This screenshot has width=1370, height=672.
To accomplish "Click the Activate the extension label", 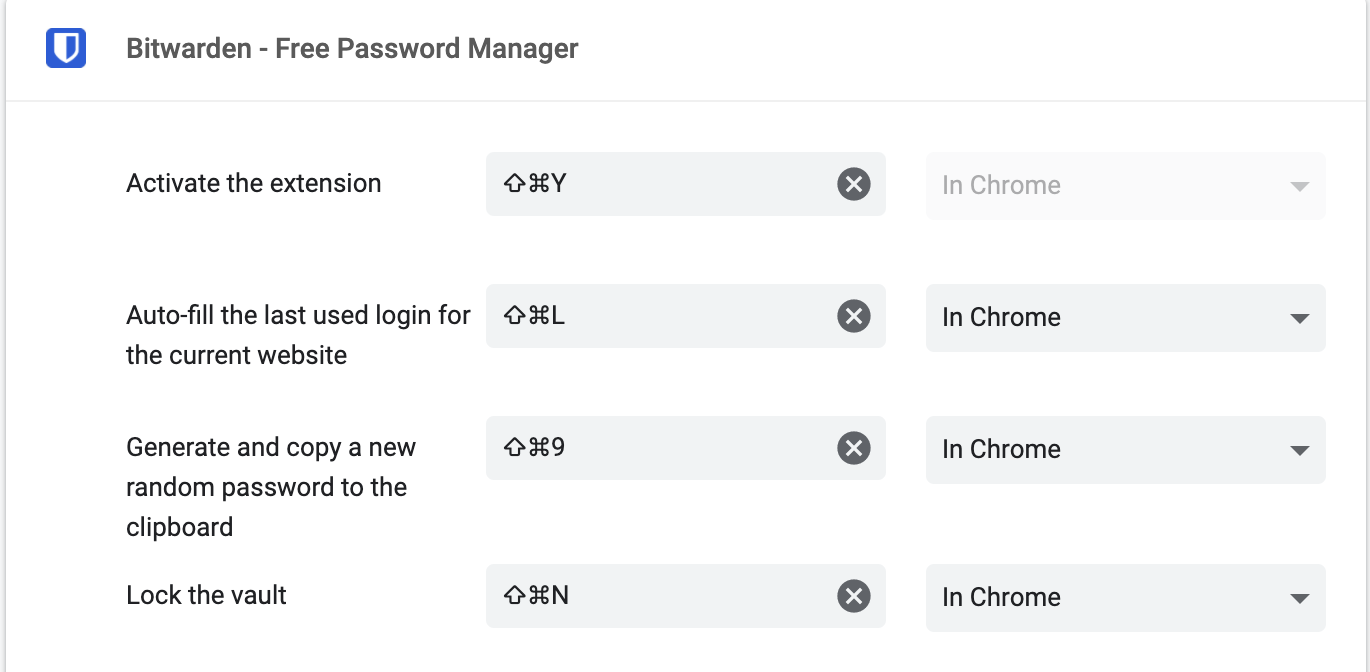I will pyautogui.click(x=253, y=183).
